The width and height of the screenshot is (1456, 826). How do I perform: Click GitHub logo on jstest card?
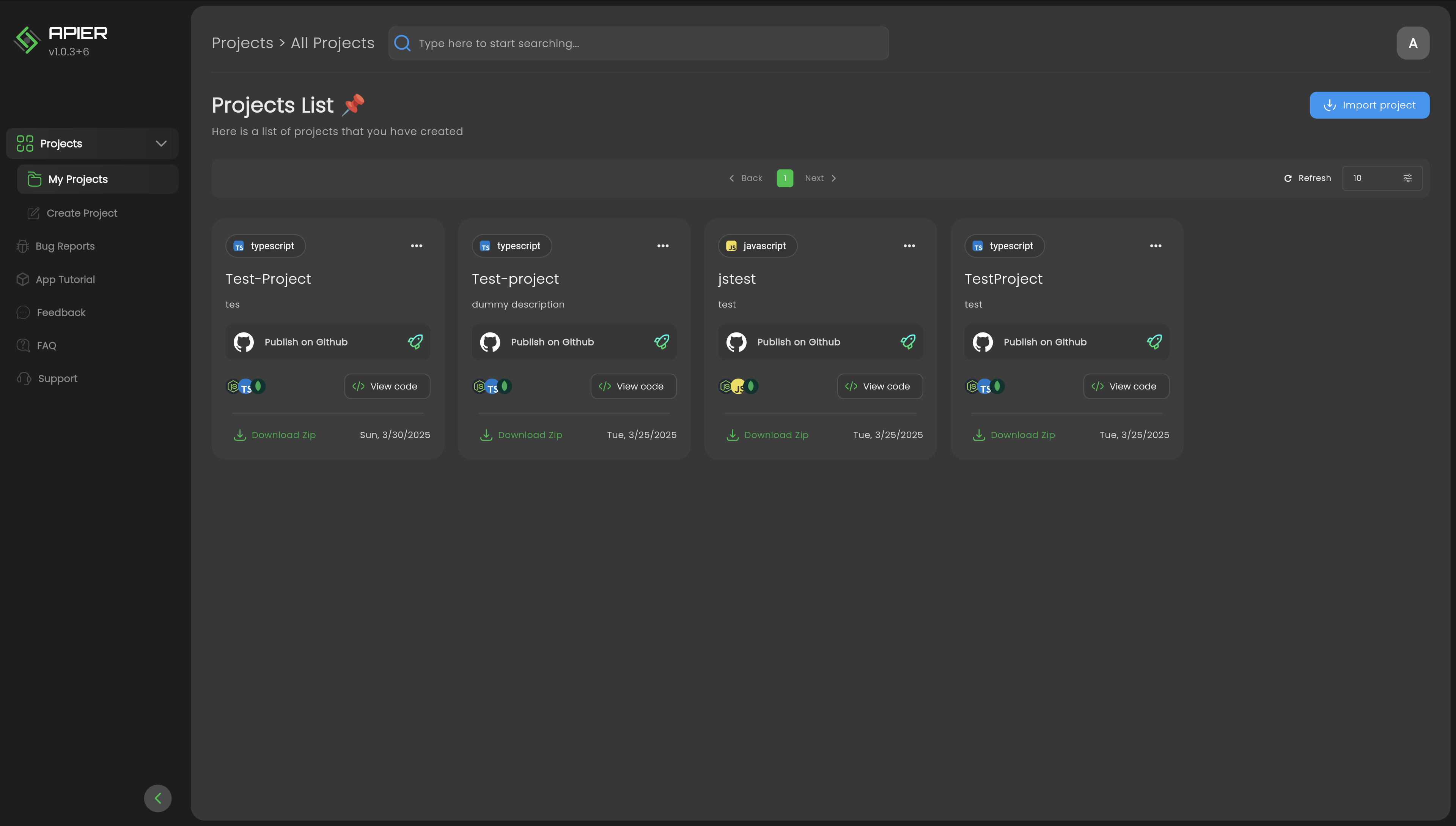pyautogui.click(x=736, y=342)
